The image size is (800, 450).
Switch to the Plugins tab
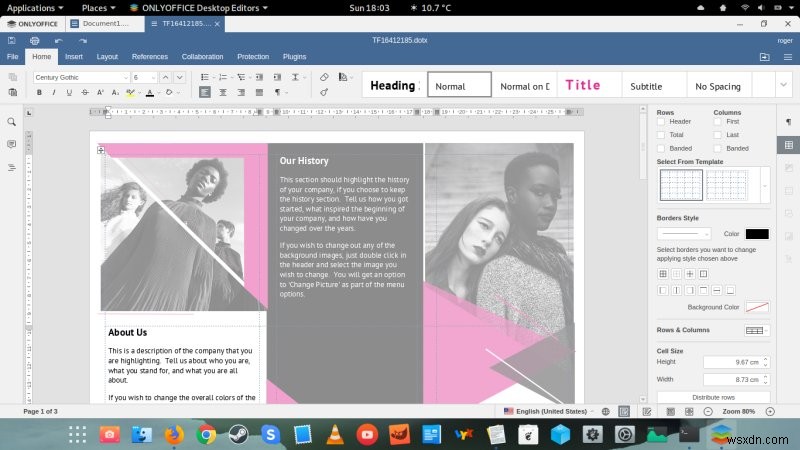tap(294, 57)
